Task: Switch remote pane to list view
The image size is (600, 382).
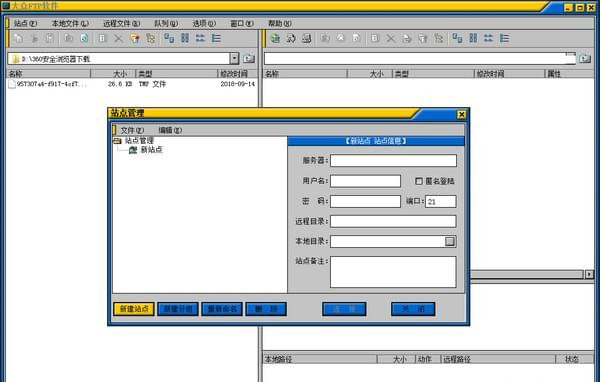Action: pos(488,38)
